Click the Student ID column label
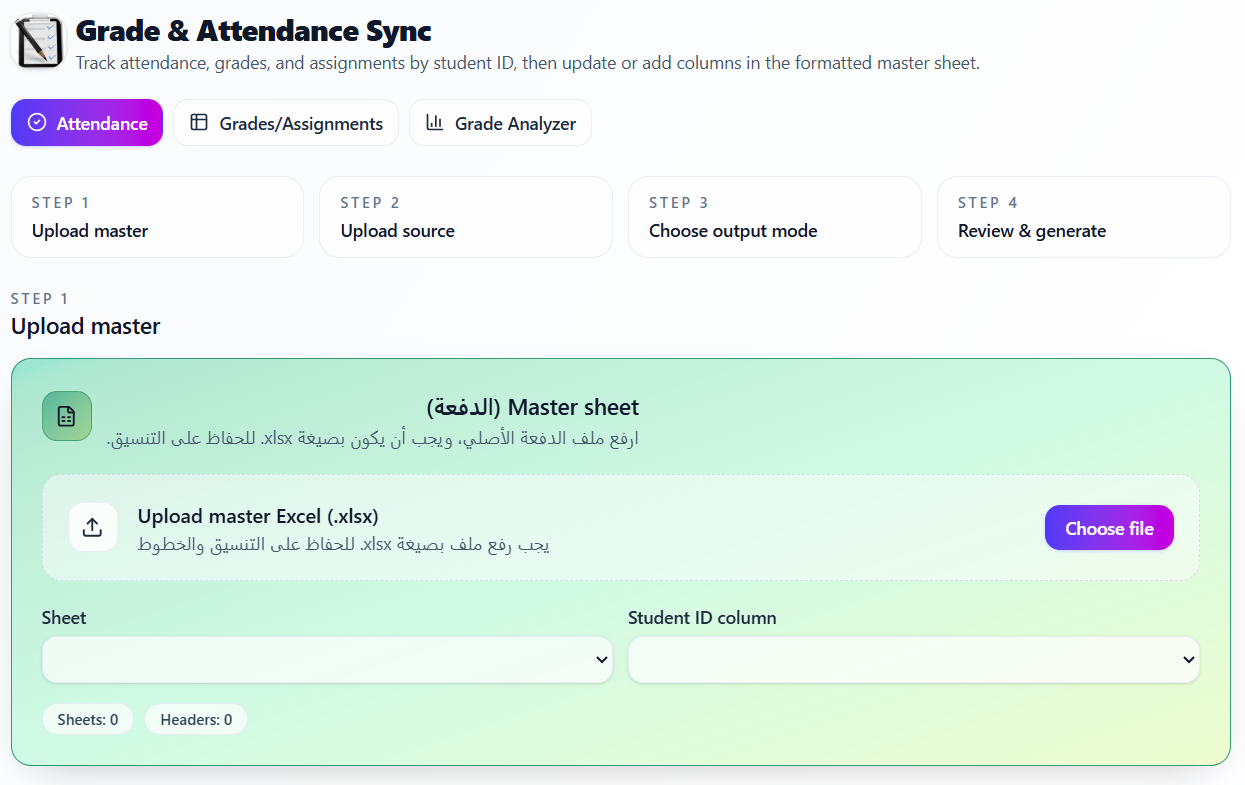Image resolution: width=1245 pixels, height=785 pixels. click(702, 617)
